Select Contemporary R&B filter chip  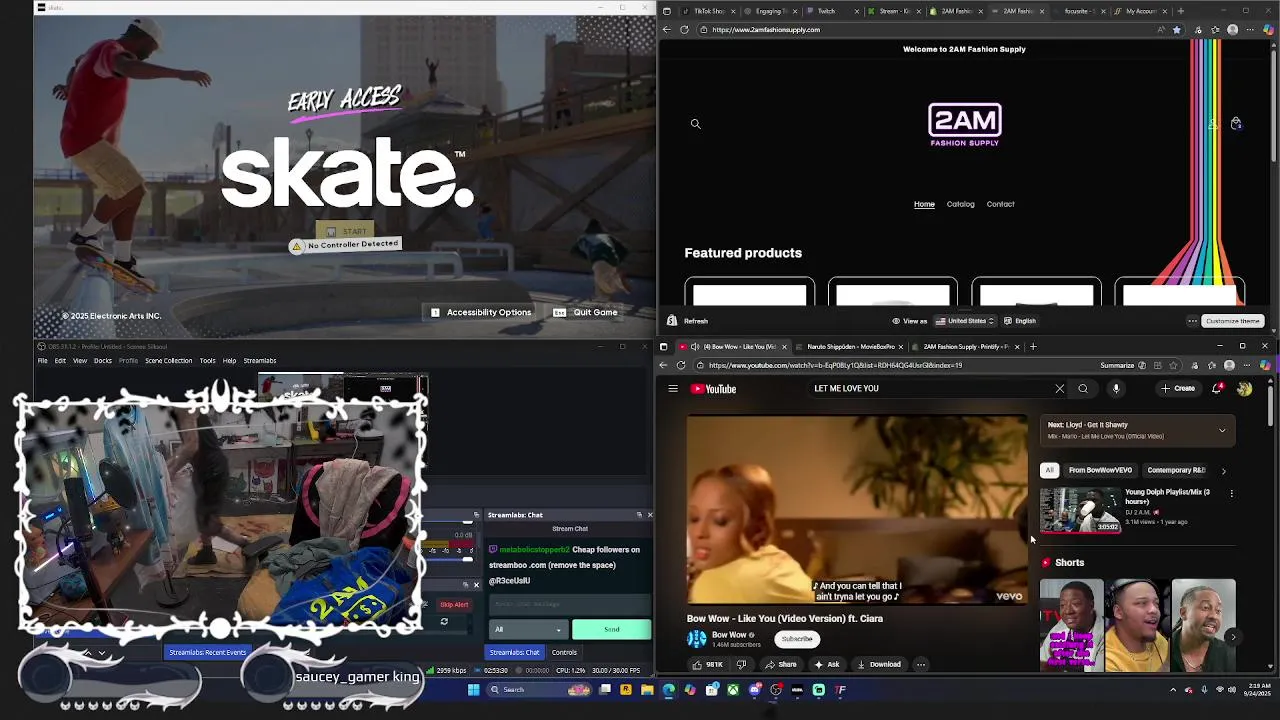[x=1176, y=471]
